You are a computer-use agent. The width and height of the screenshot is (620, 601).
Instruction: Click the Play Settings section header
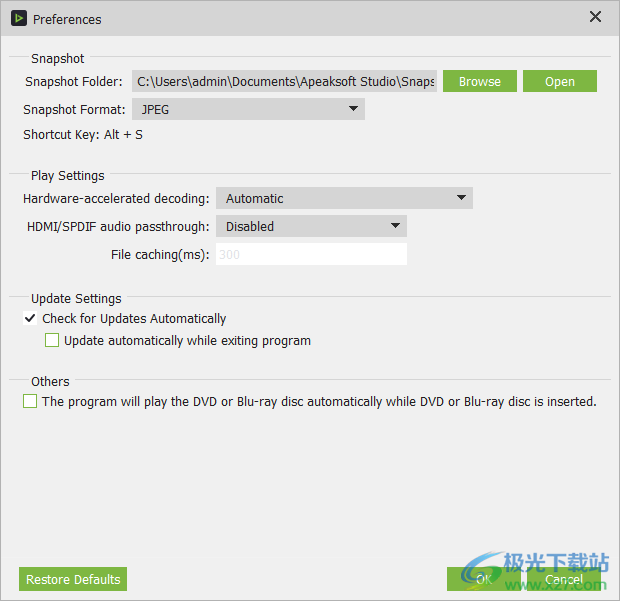(67, 176)
